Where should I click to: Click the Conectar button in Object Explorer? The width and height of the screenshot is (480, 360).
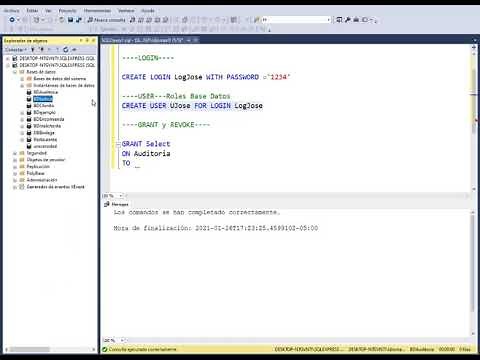pyautogui.click(x=15, y=50)
